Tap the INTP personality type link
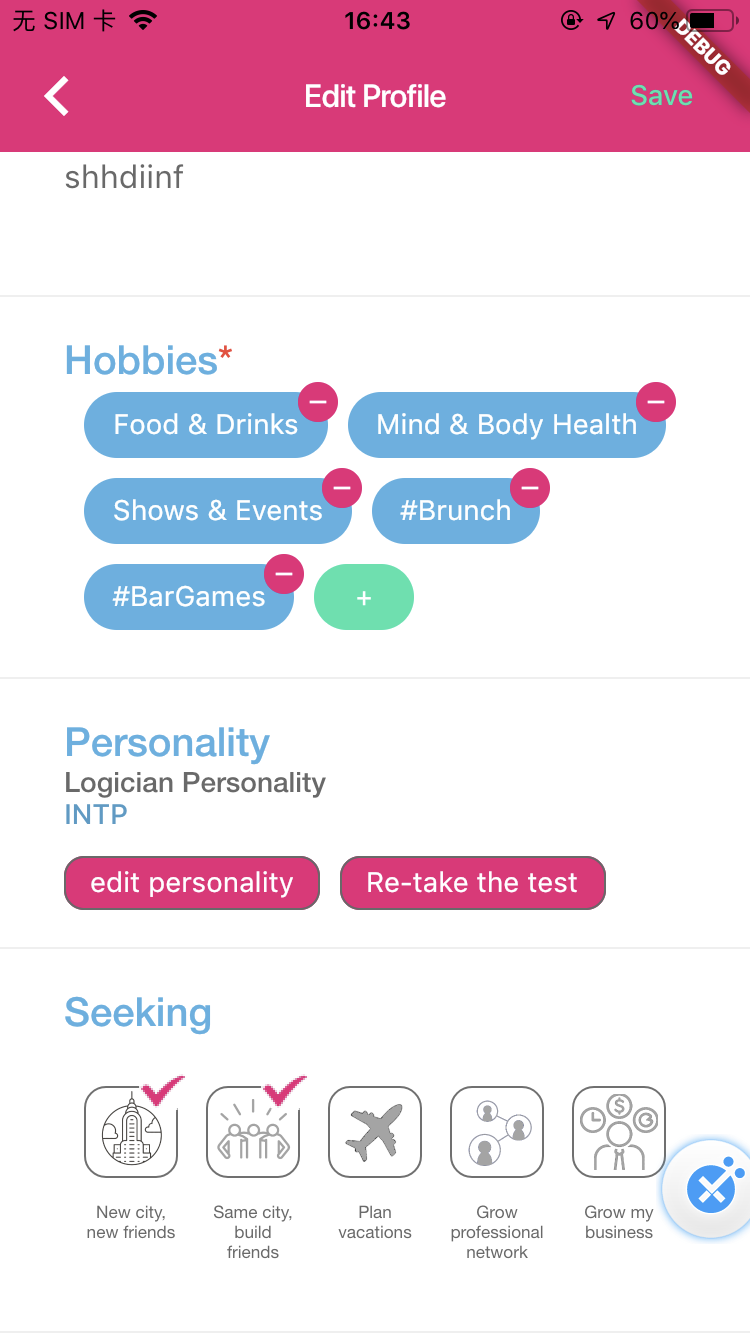This screenshot has height=1334, width=750. pyautogui.click(x=96, y=815)
